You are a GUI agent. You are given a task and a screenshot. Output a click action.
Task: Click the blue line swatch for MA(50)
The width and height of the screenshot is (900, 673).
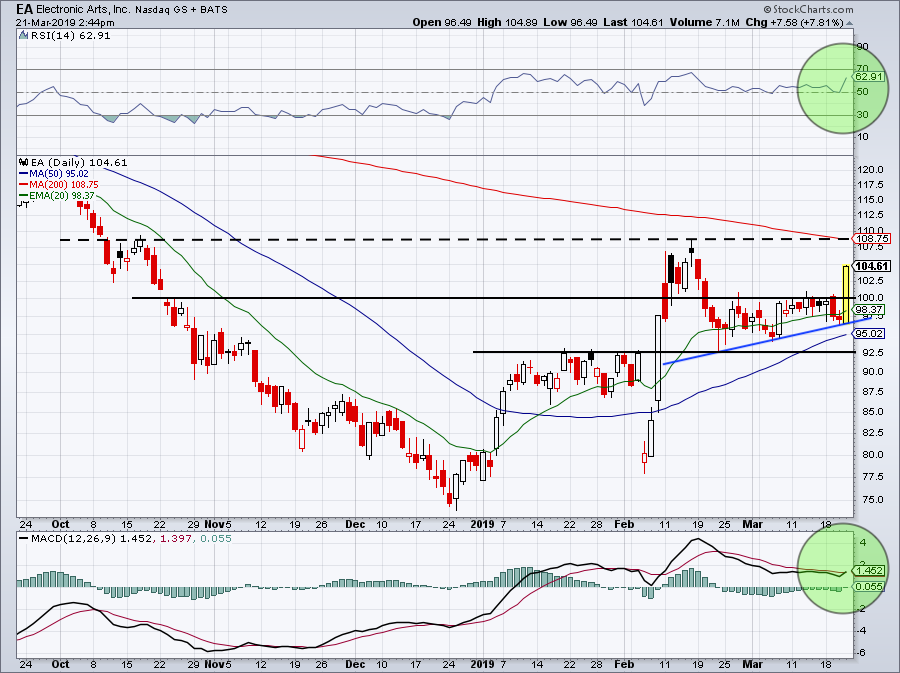point(24,174)
